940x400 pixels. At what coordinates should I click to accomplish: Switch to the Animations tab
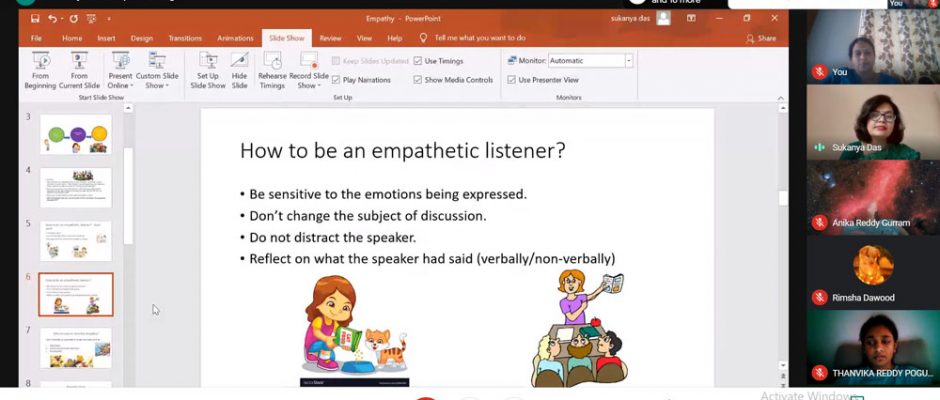click(x=235, y=38)
